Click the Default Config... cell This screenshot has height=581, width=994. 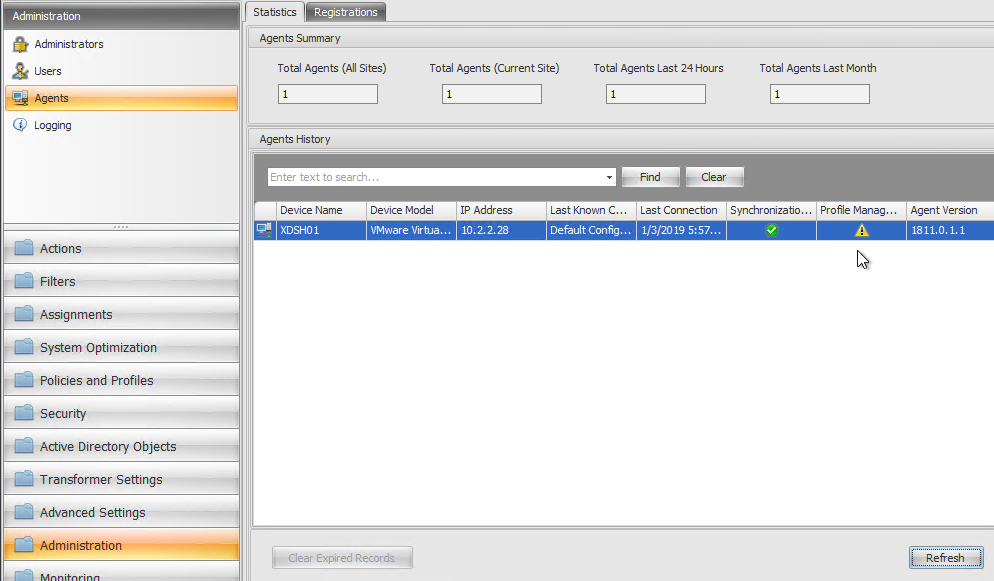[x=591, y=230]
